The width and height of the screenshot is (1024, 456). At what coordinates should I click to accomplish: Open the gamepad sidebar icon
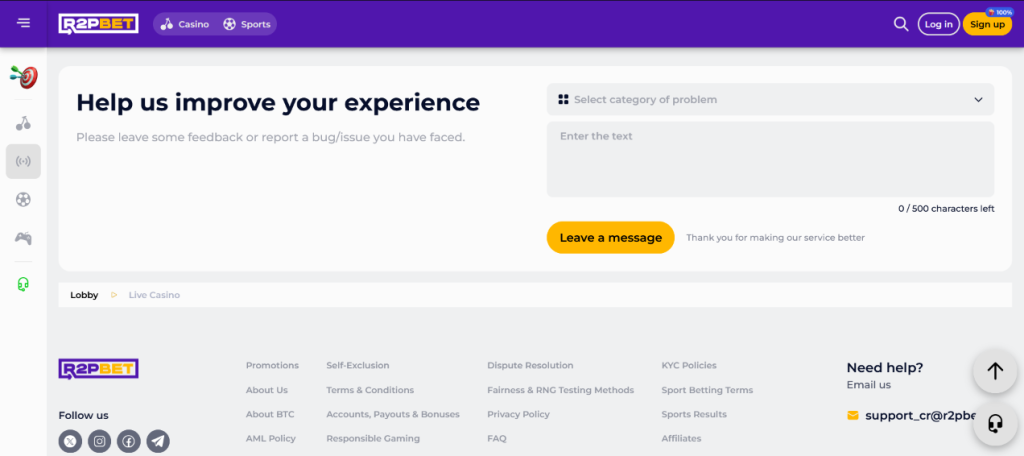pyautogui.click(x=24, y=238)
